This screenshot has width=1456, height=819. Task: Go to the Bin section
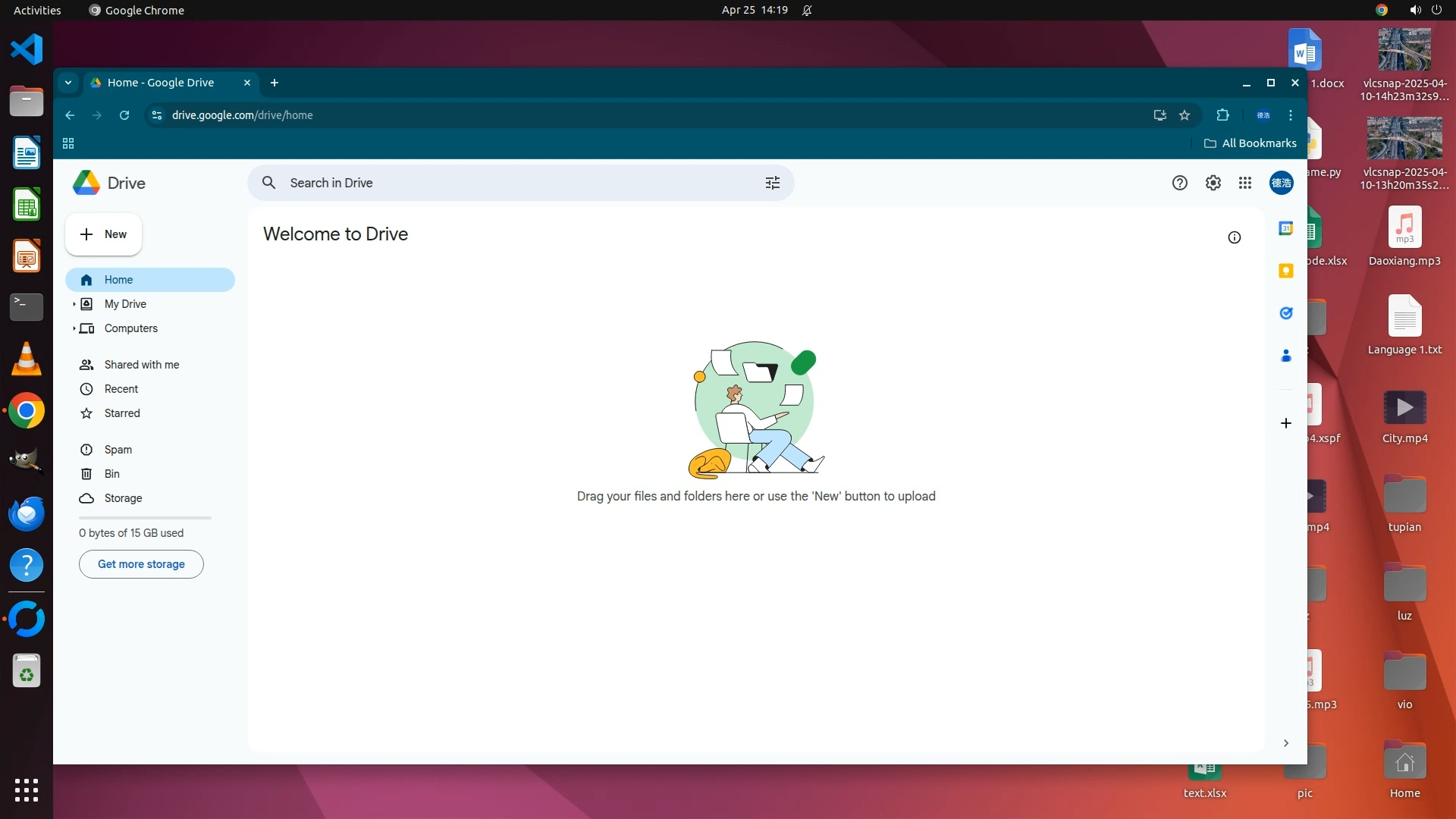(111, 474)
